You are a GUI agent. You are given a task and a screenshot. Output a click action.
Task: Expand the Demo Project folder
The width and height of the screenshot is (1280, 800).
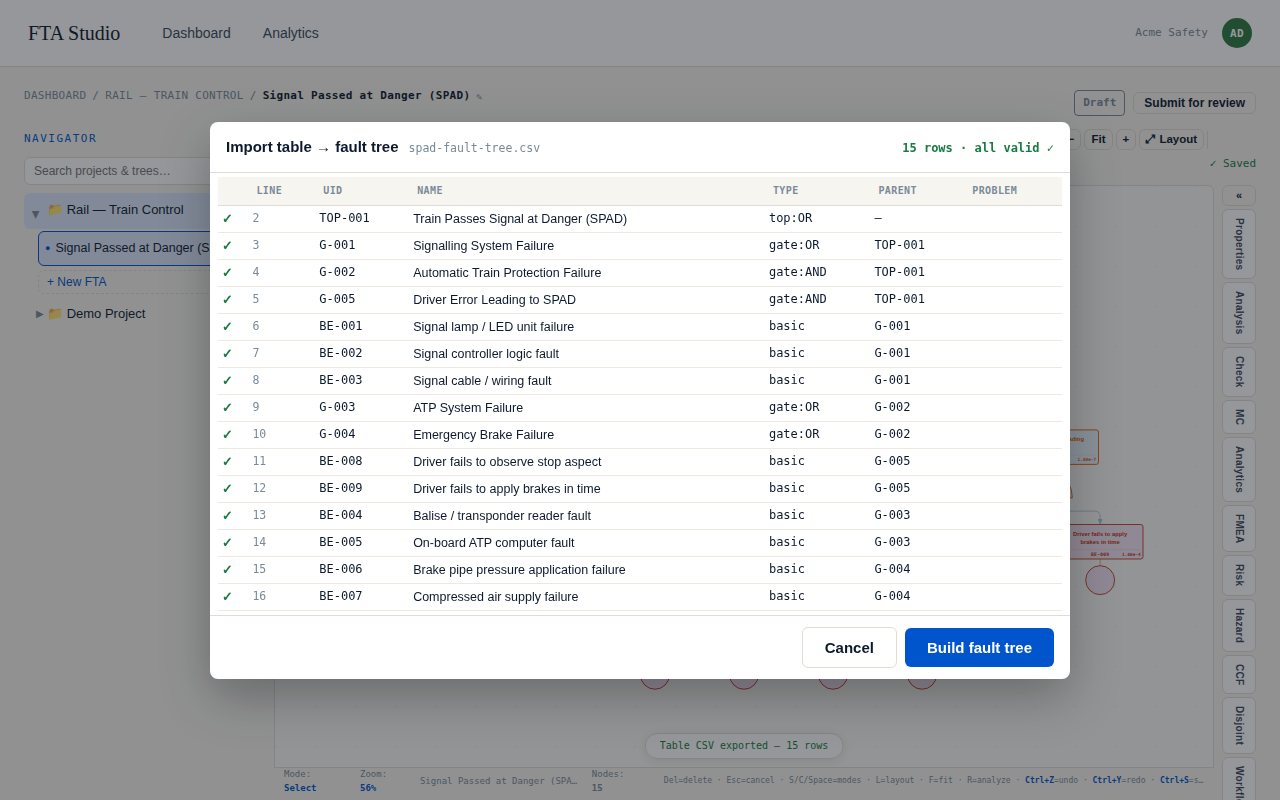coord(40,314)
